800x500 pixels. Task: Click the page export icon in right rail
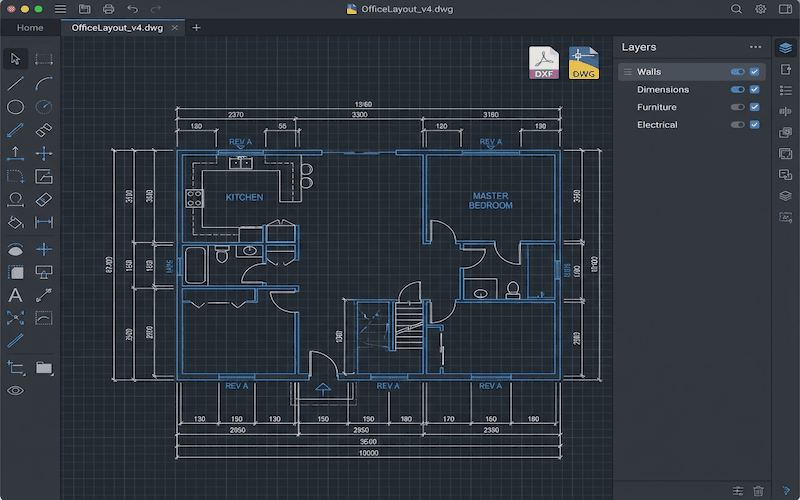(x=786, y=69)
